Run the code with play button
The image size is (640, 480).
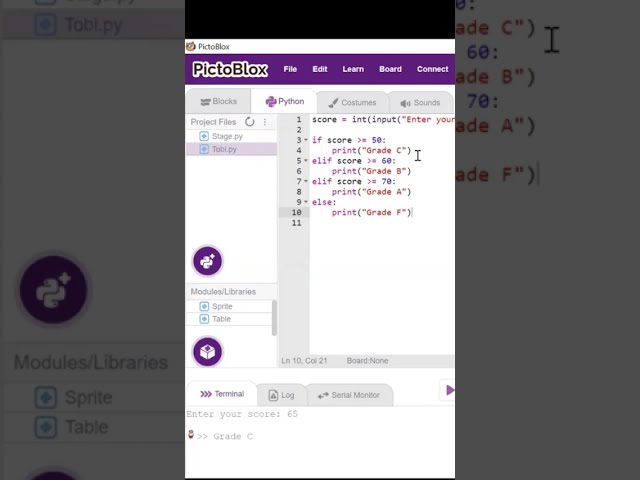(x=449, y=390)
